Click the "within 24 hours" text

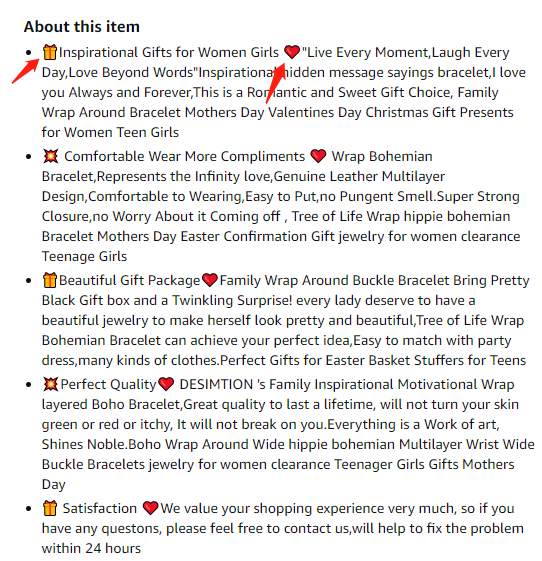(91, 548)
